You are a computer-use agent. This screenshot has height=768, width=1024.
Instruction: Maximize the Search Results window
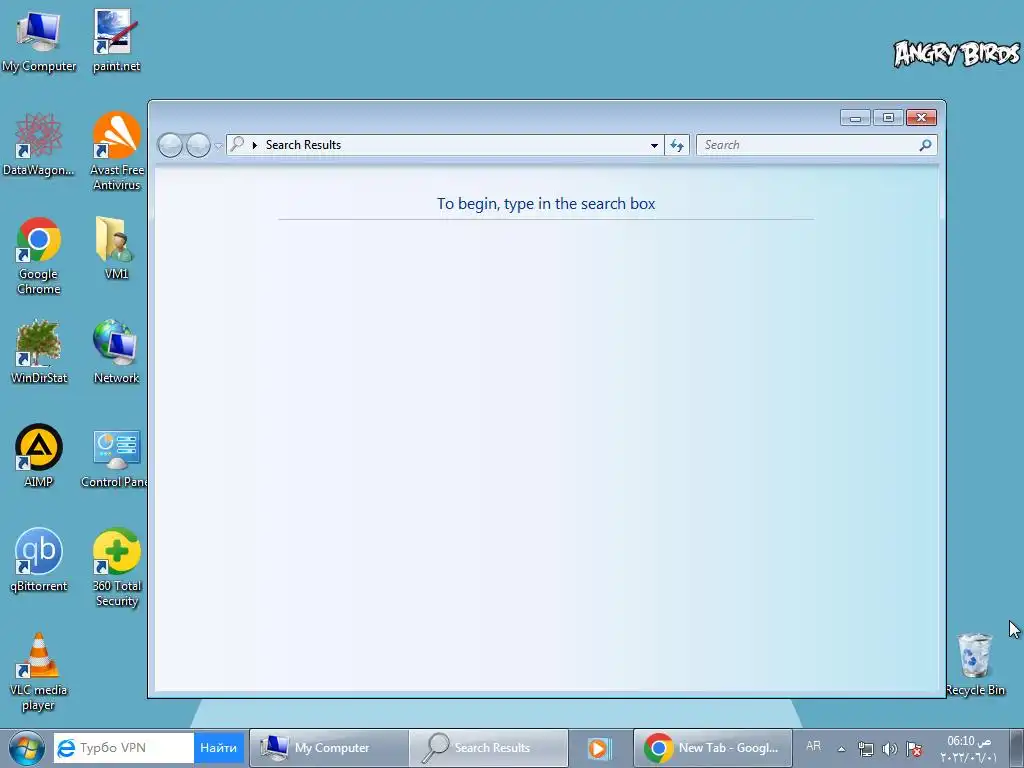pos(888,118)
